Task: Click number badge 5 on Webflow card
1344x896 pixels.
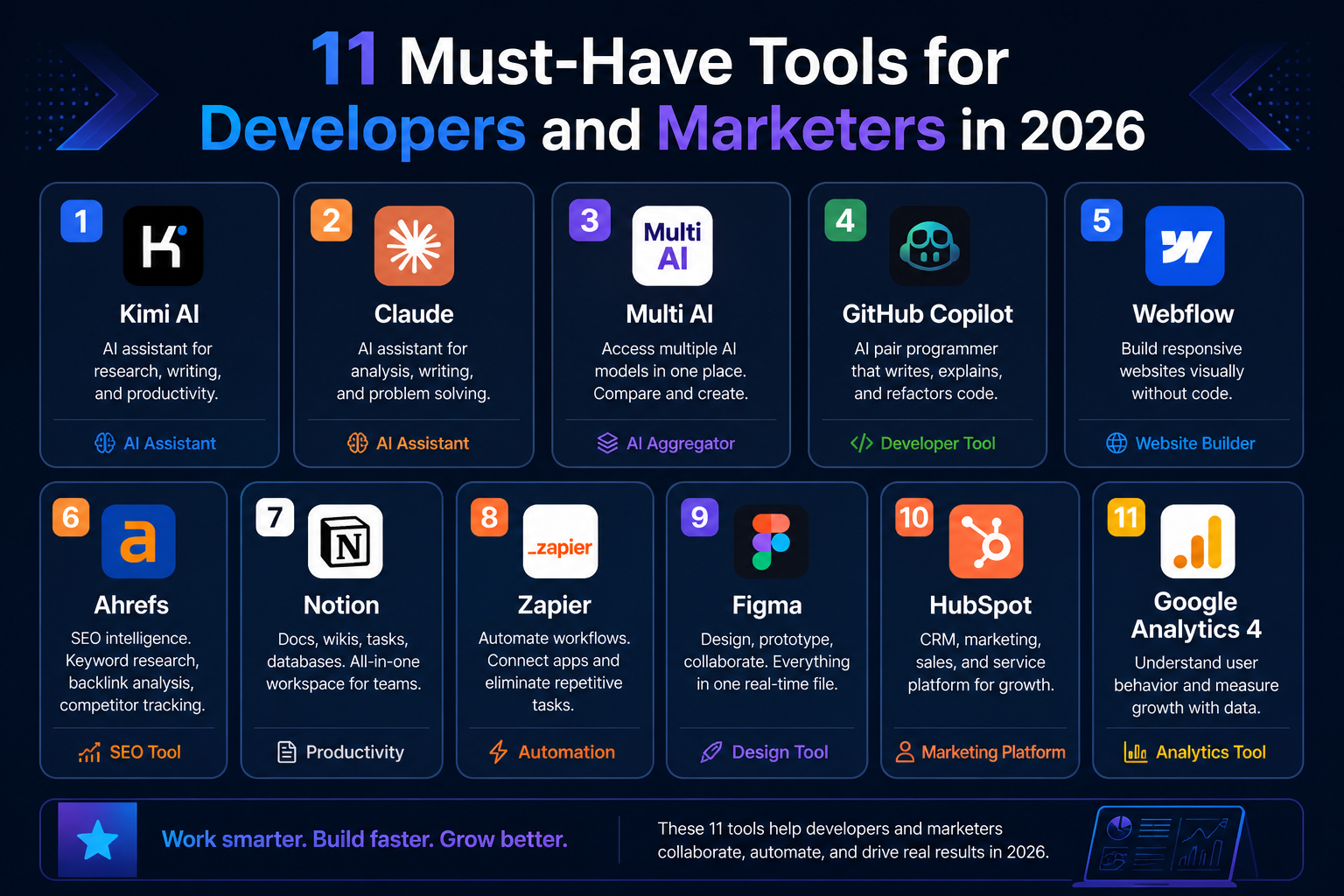Action: [1102, 220]
